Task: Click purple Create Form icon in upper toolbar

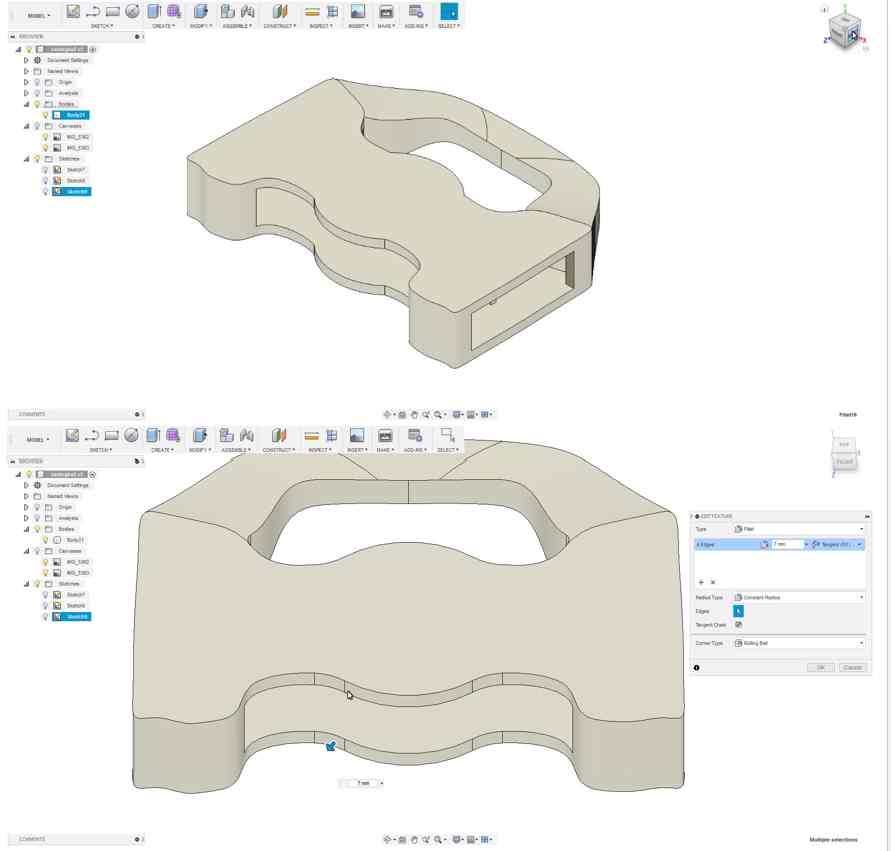Action: tap(174, 11)
